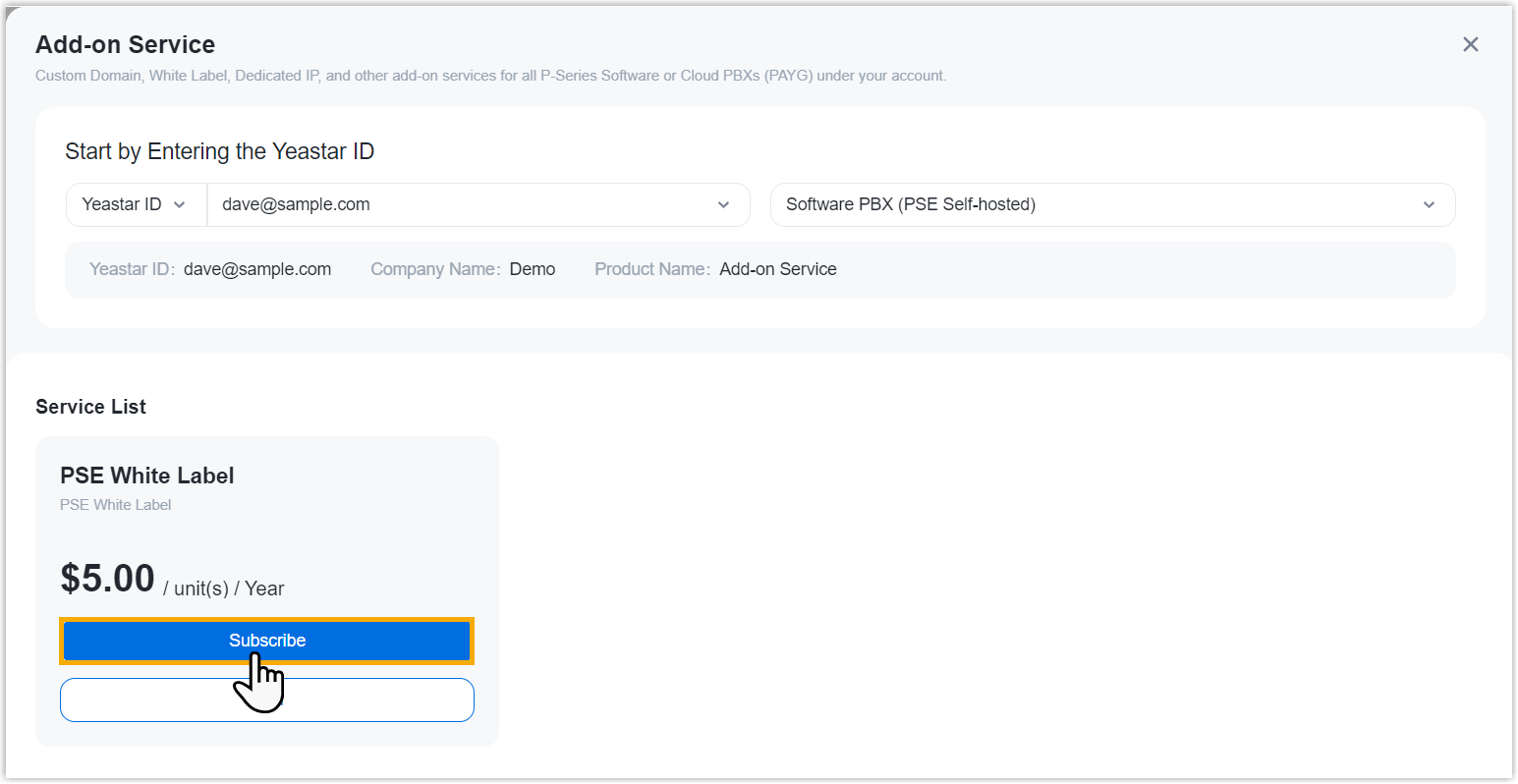This screenshot has height=784, width=1518.
Task: Click the Start by Entering Yeastar ID heading
Action: (x=220, y=151)
